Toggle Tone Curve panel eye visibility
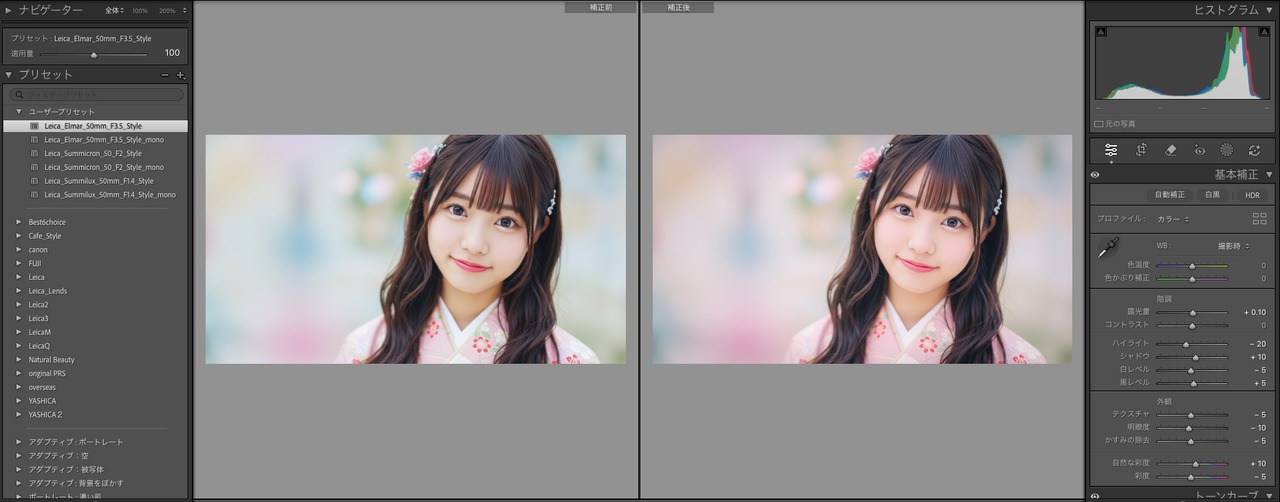Viewport: 1280px width, 502px height. (1096, 495)
